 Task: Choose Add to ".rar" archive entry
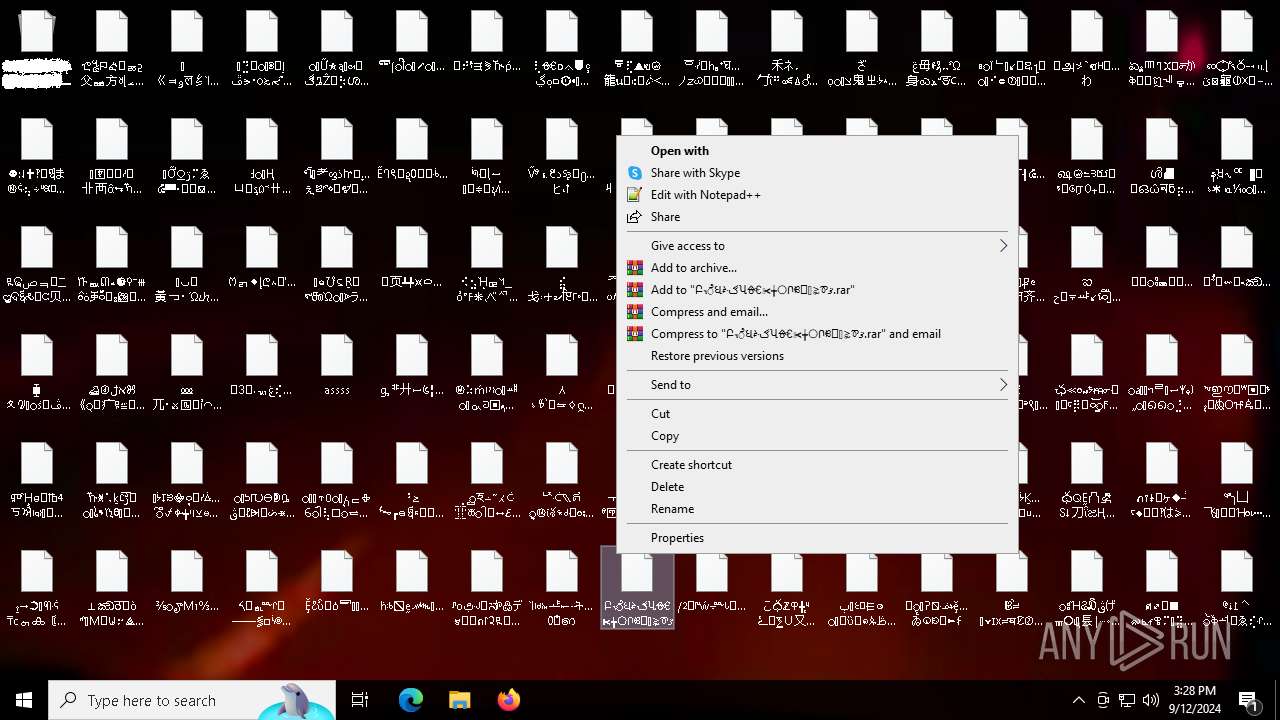[817, 290]
